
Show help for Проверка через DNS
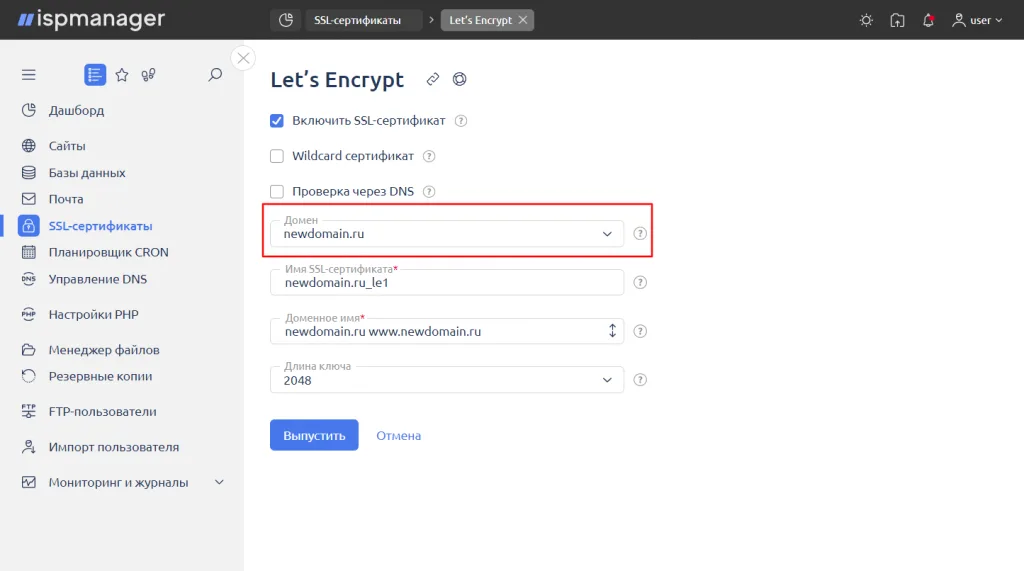pyautogui.click(x=429, y=191)
